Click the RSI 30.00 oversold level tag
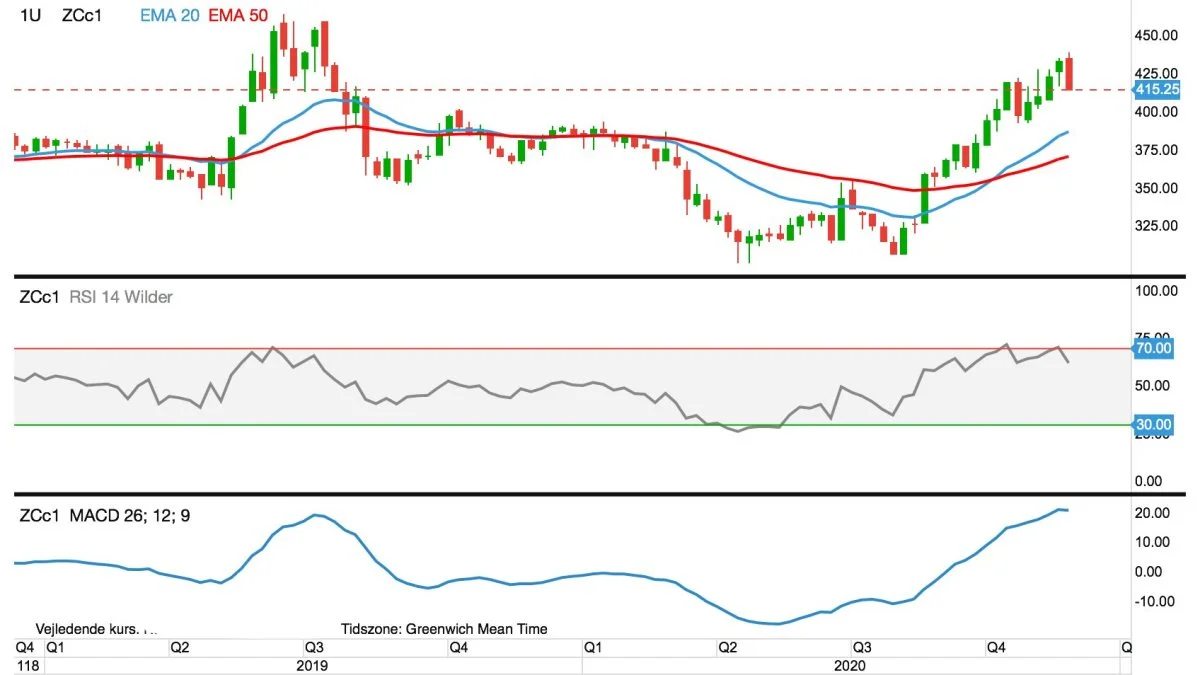 (1153, 425)
